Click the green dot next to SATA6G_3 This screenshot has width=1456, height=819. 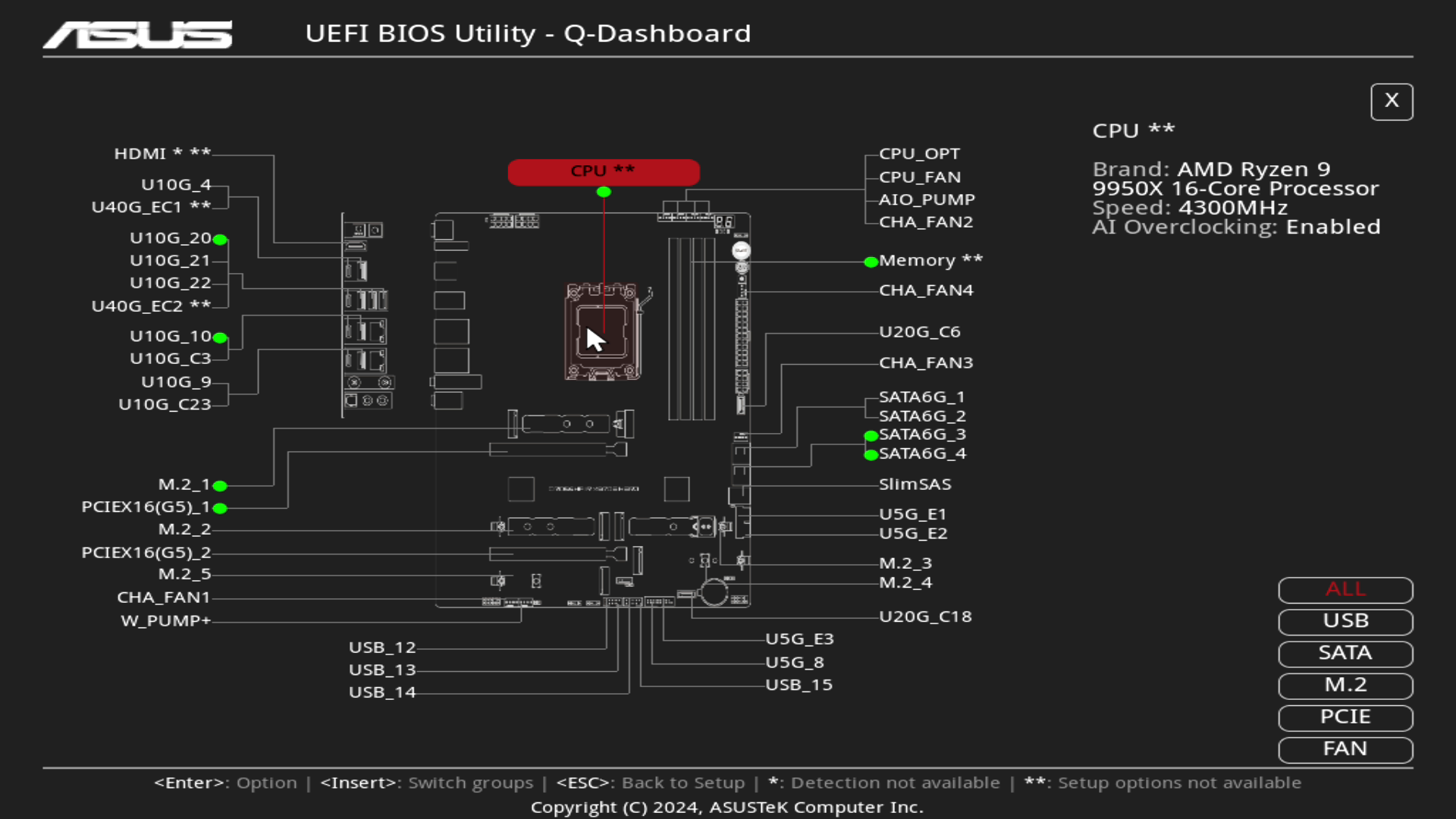(869, 435)
